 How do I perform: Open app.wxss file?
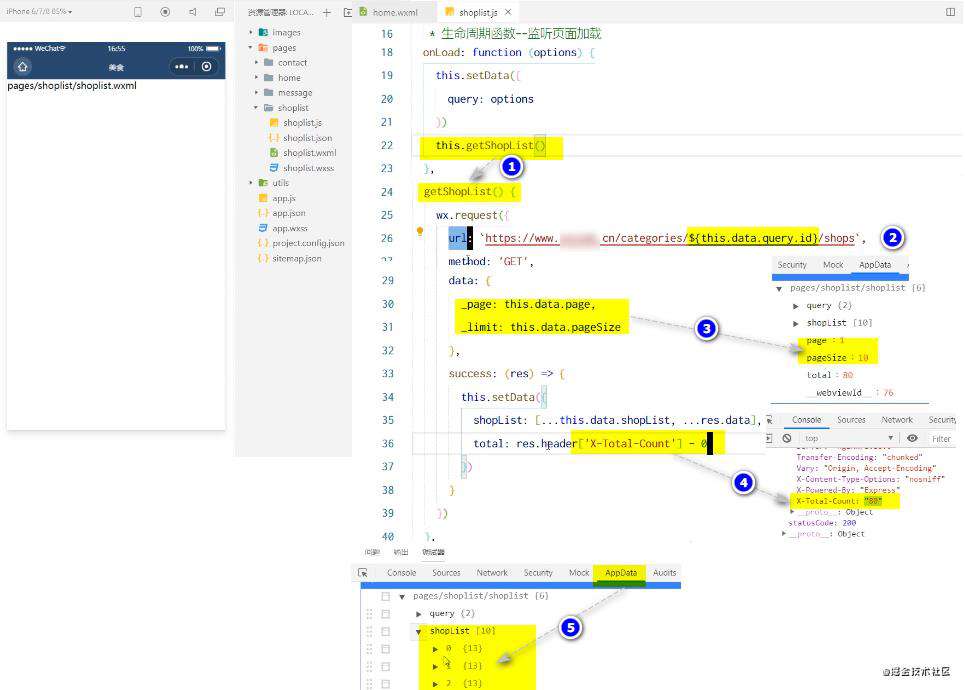click(290, 228)
